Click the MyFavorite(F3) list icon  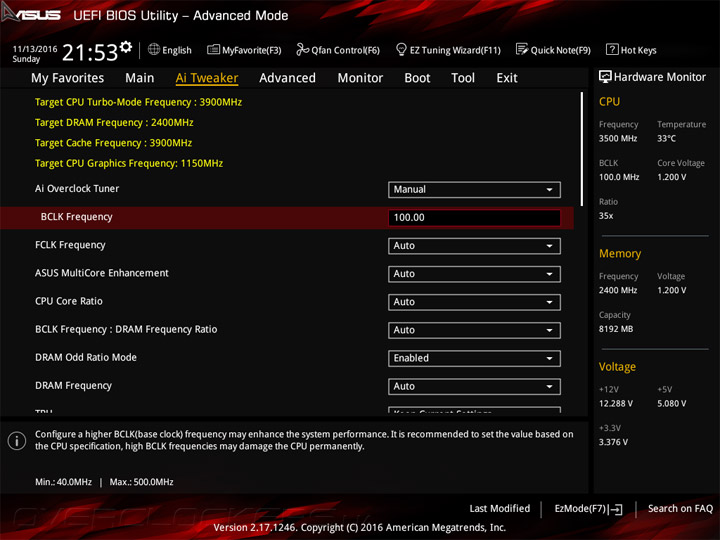pyautogui.click(x=213, y=50)
